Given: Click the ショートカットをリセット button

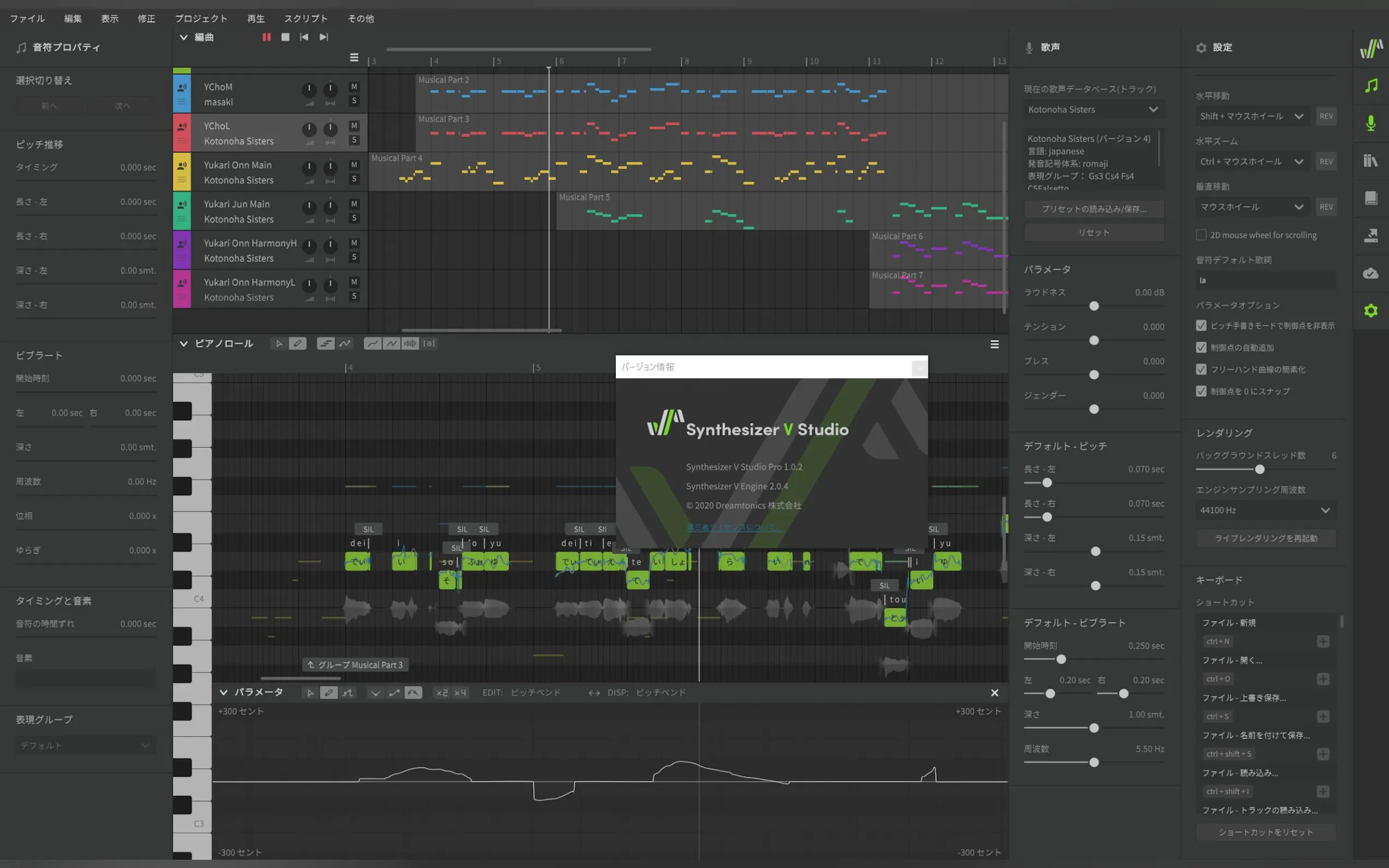Looking at the screenshot, I should click(x=1265, y=832).
